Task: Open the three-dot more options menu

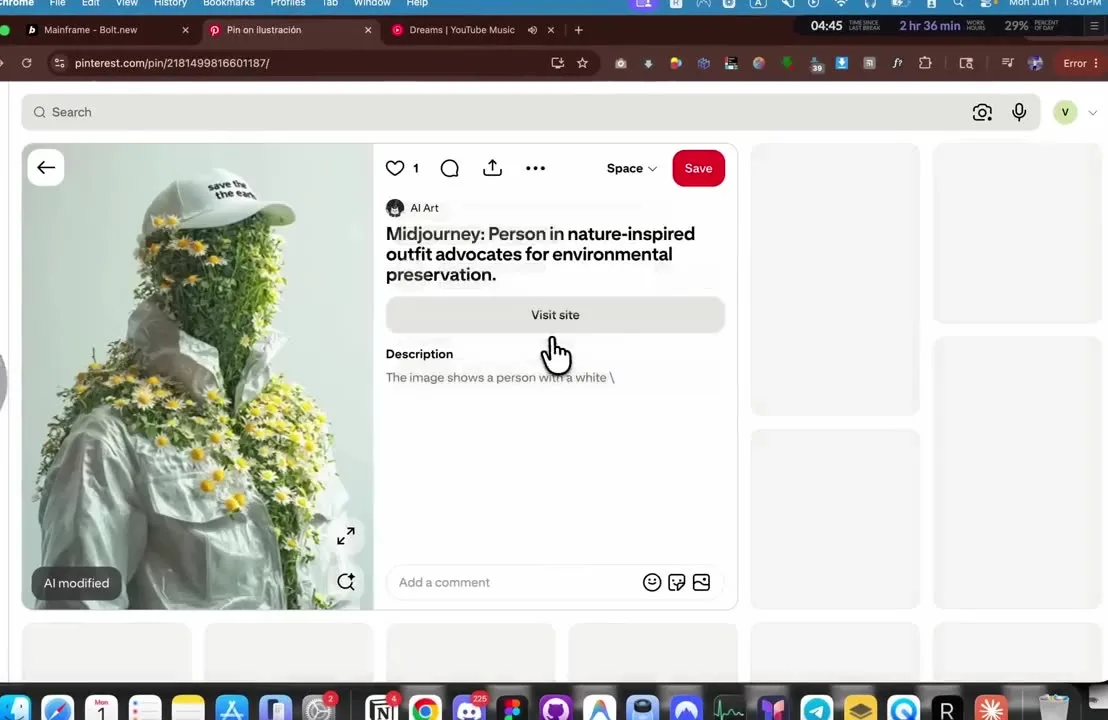Action: 536,168
